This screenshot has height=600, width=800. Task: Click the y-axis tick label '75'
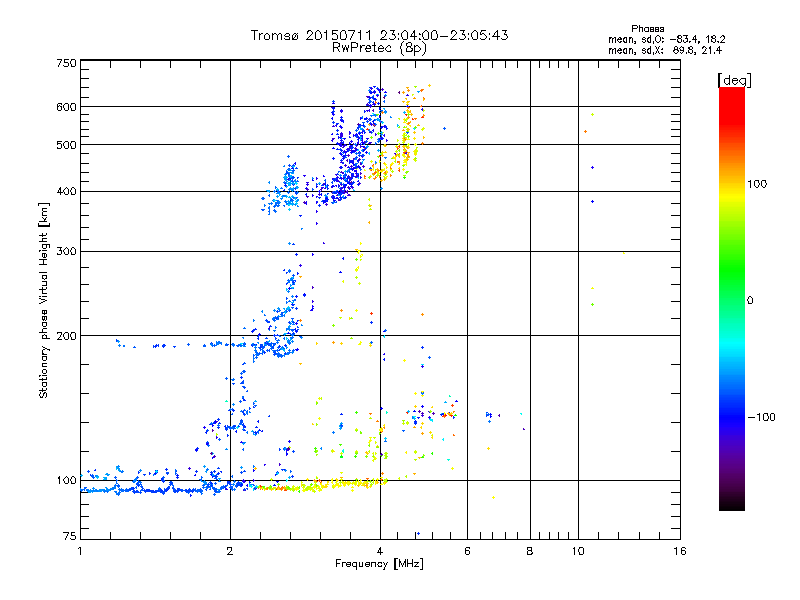(x=70, y=536)
